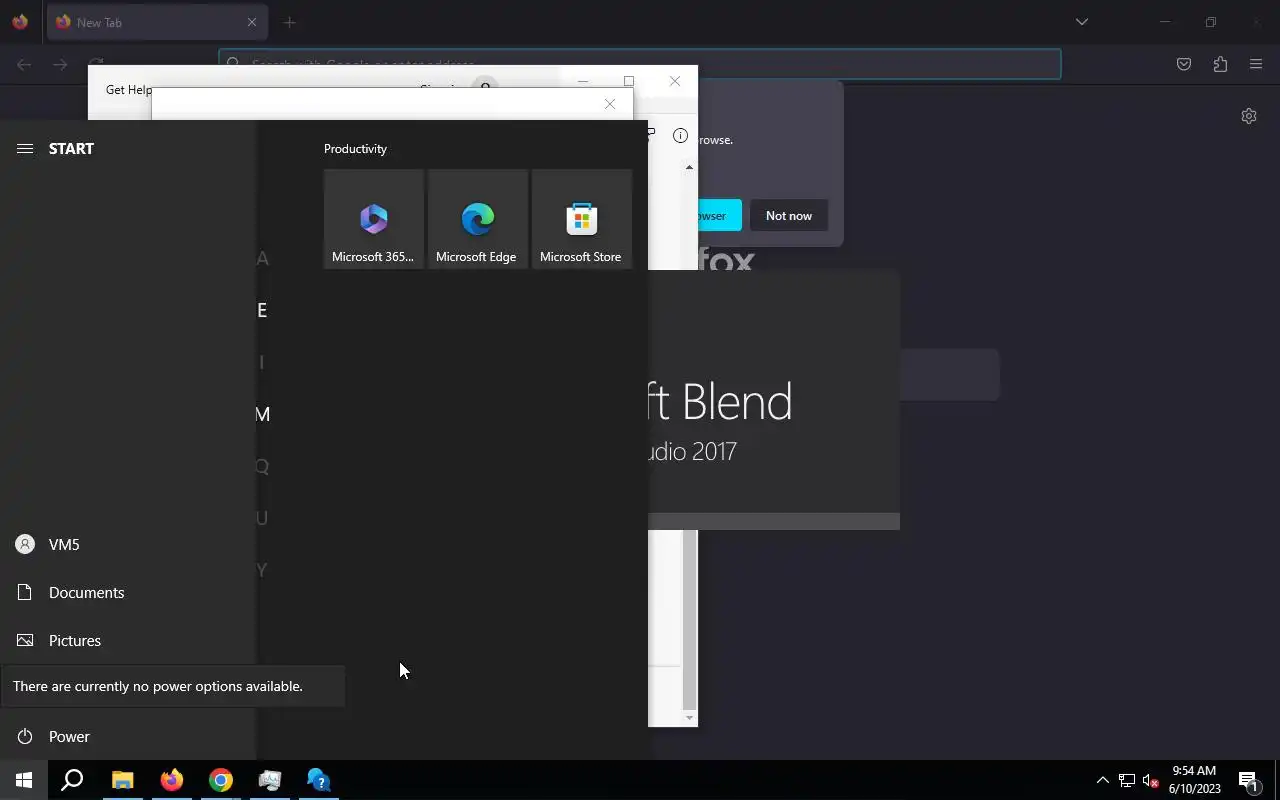Open the Firefox Extensions puzzle icon

pyautogui.click(x=1220, y=64)
